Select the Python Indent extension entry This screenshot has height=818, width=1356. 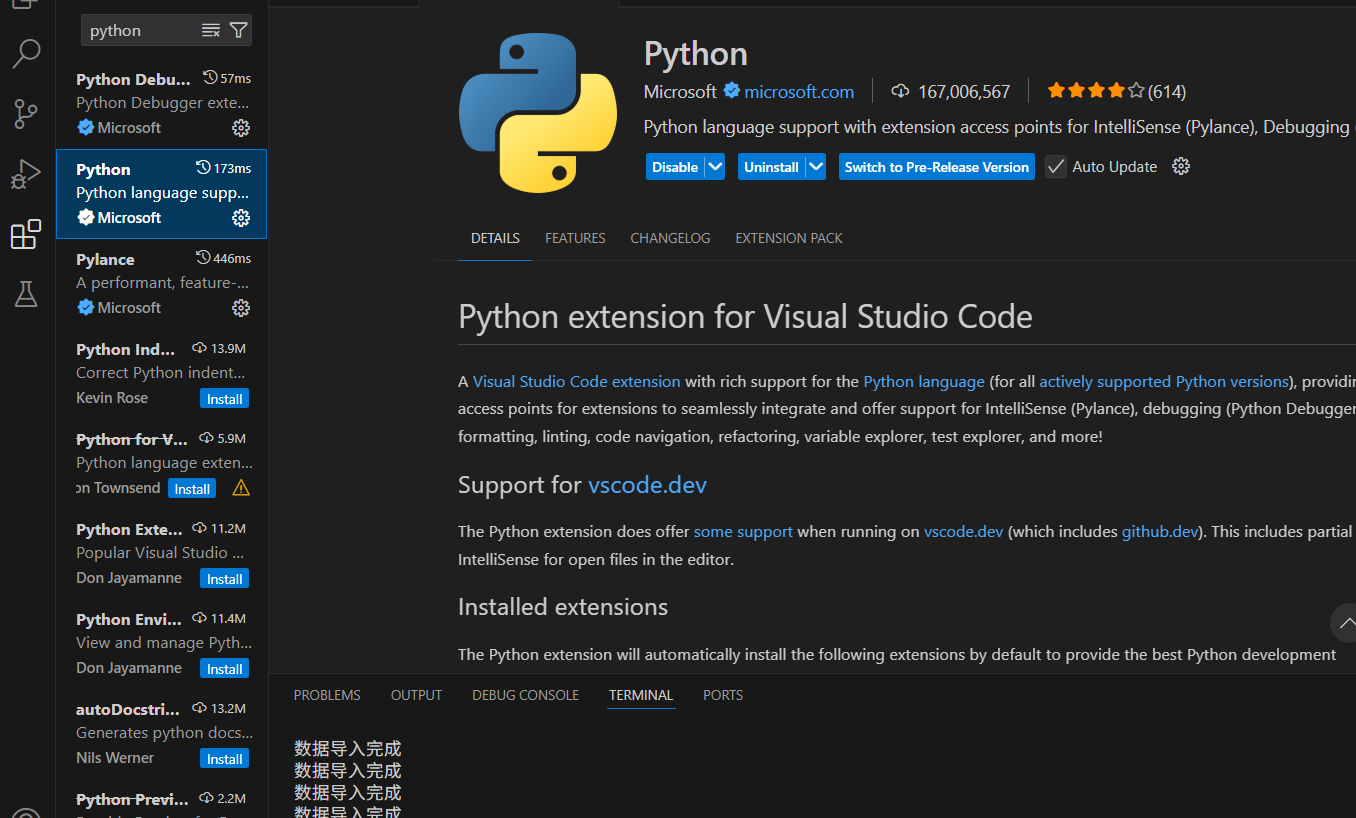click(x=161, y=374)
